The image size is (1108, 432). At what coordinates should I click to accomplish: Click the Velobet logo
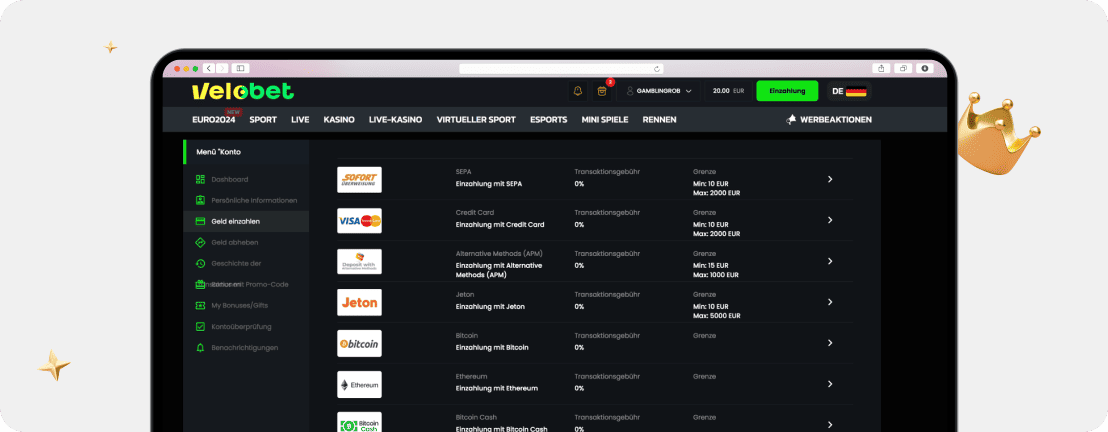(x=243, y=91)
